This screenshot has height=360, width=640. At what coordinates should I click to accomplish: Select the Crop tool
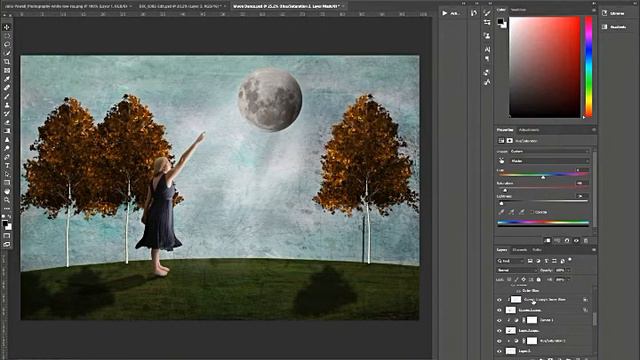point(7,62)
